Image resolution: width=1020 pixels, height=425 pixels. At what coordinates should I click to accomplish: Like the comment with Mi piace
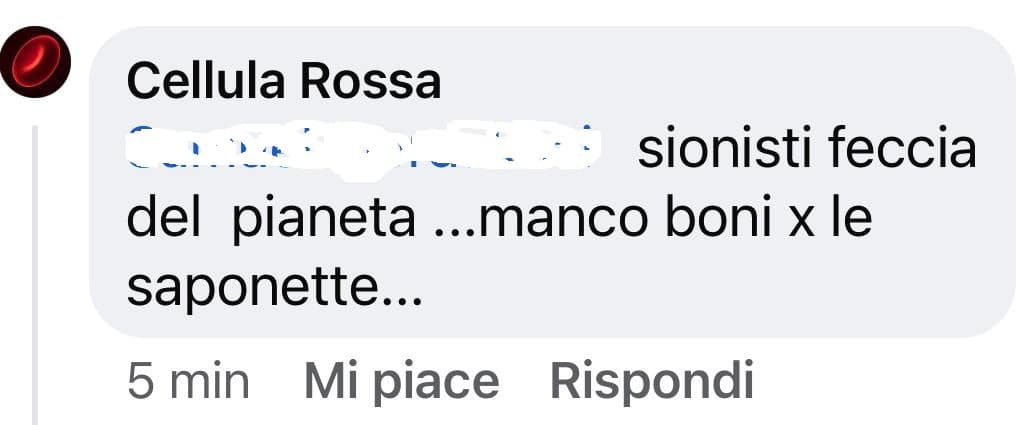click(401, 381)
